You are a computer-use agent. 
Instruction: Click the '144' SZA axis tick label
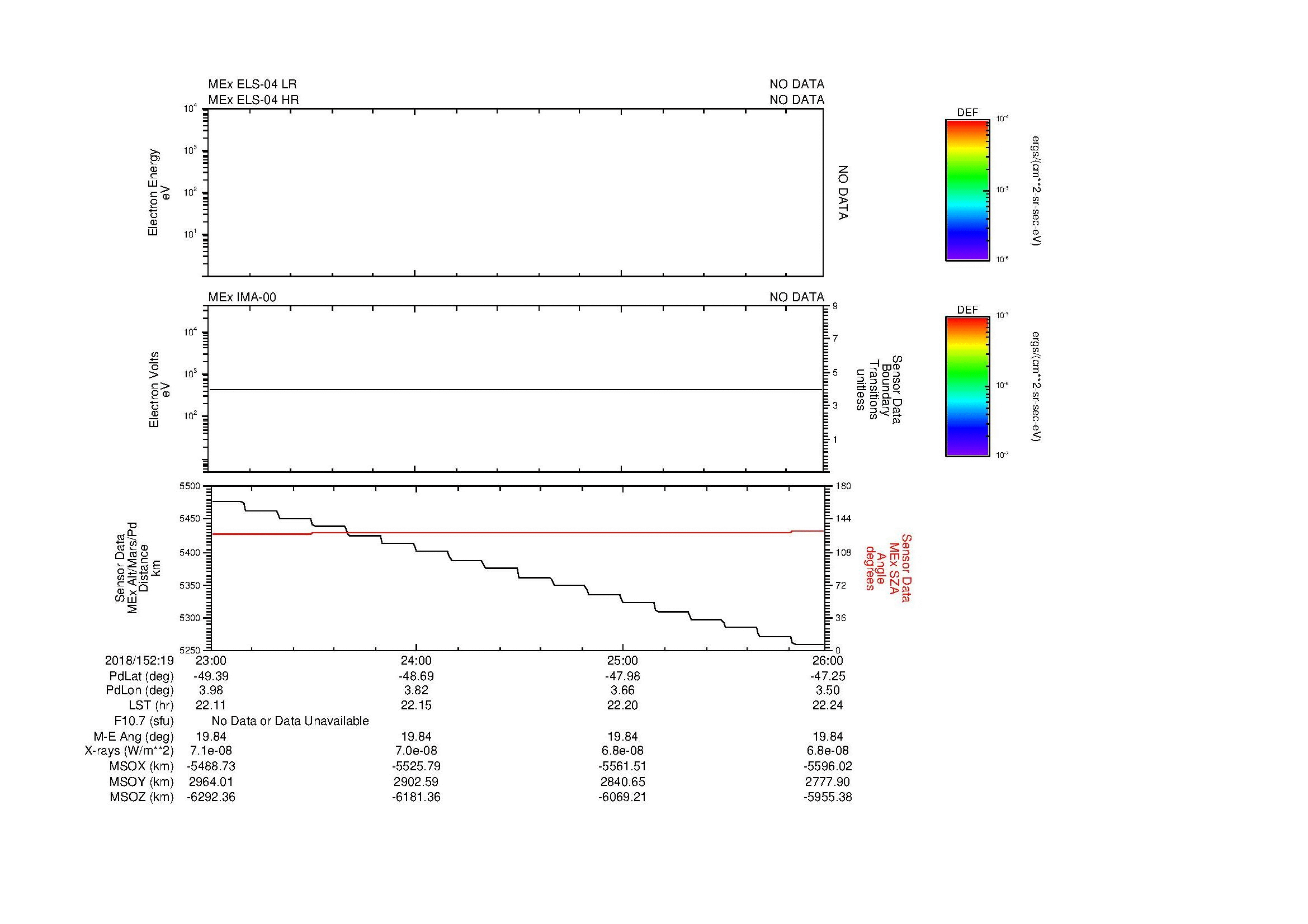843,519
